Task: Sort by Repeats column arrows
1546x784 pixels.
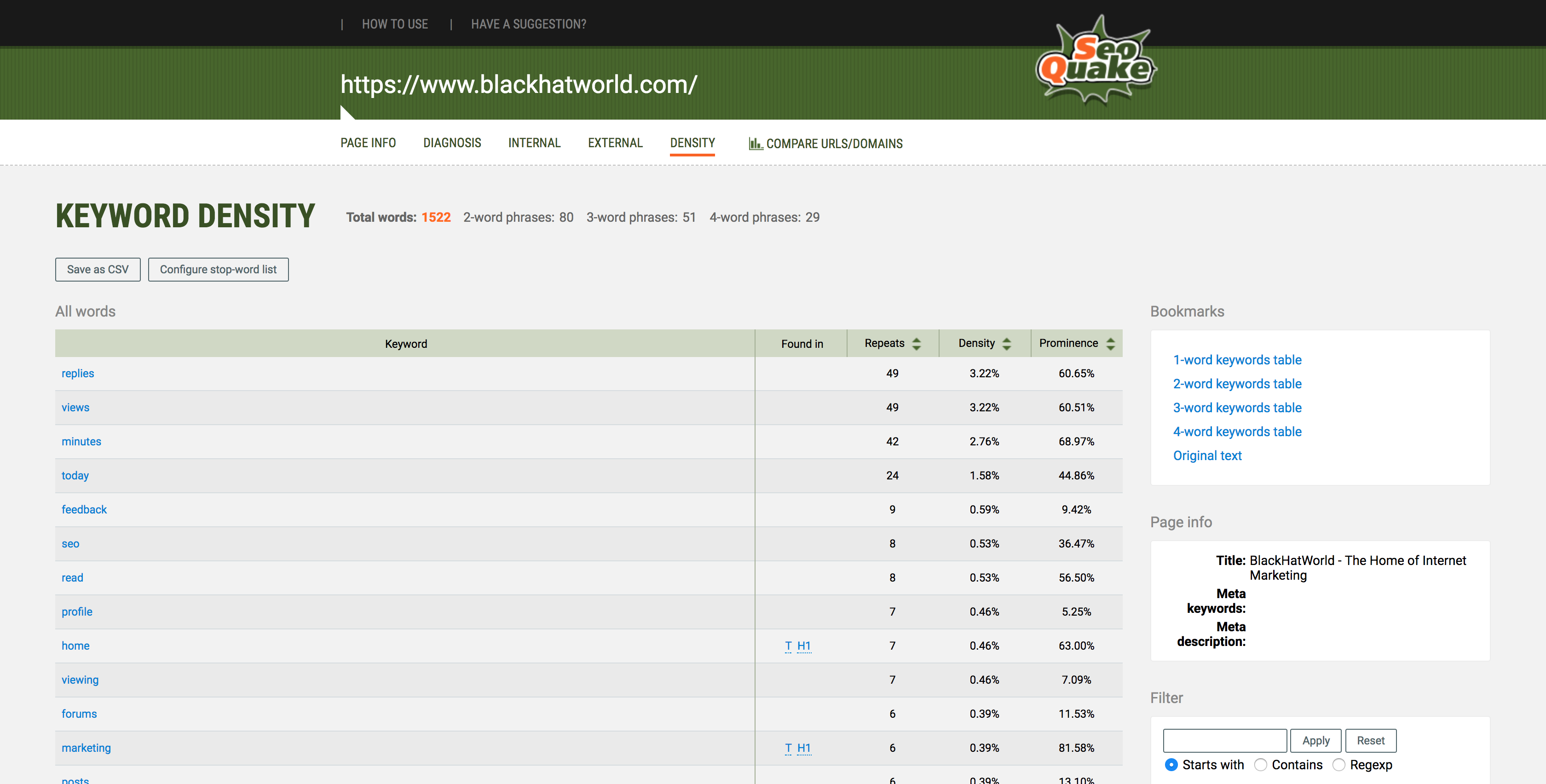Action: coord(917,343)
